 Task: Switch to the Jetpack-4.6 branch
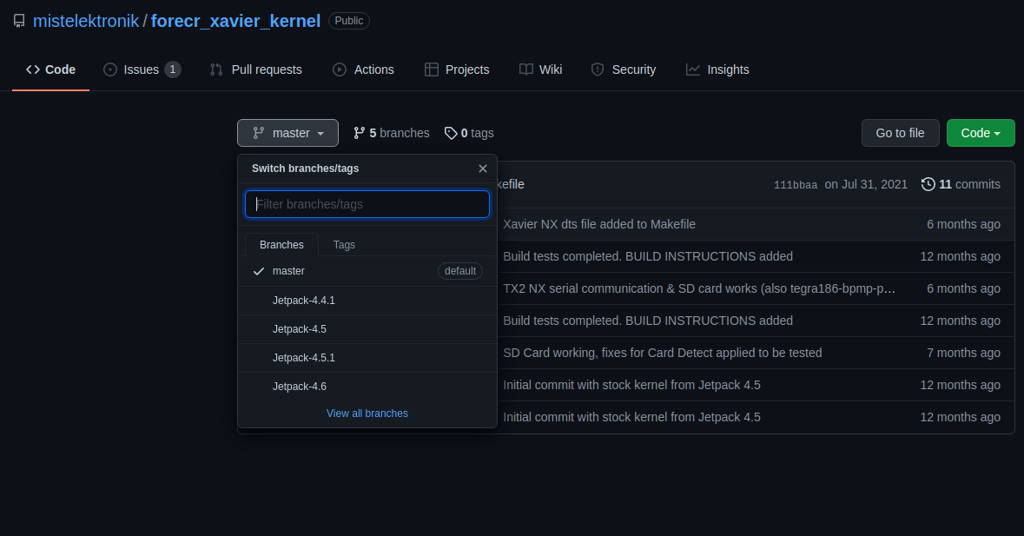pos(367,386)
